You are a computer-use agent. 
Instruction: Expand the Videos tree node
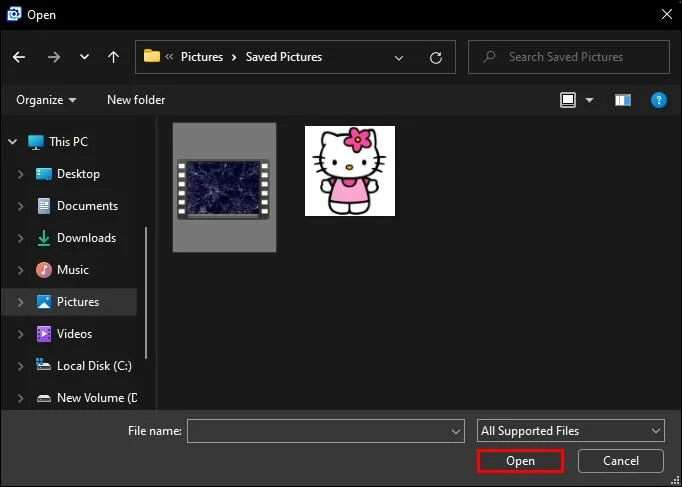(20, 334)
